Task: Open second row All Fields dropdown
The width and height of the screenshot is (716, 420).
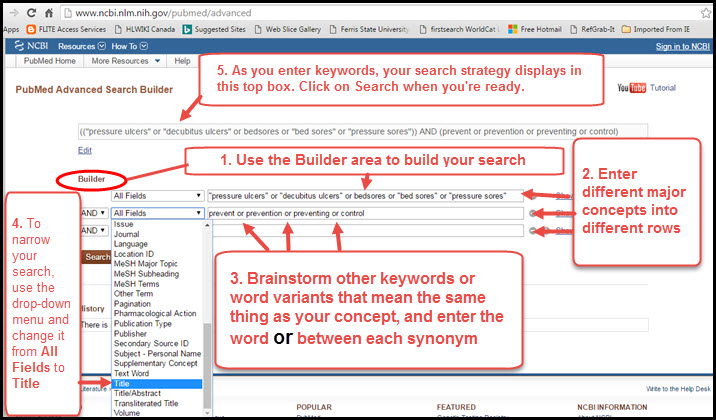Action: [x=158, y=213]
